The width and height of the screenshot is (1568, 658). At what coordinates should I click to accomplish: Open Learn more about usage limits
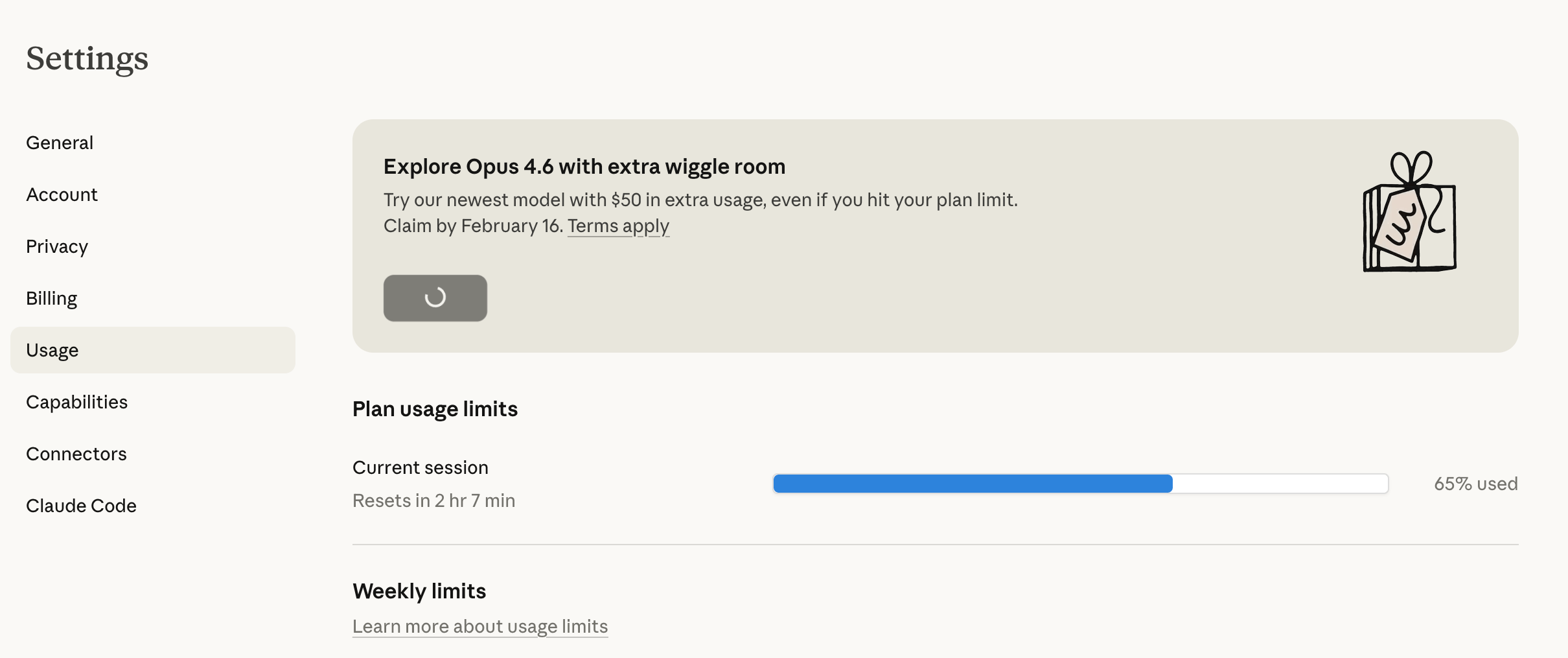coord(479,626)
